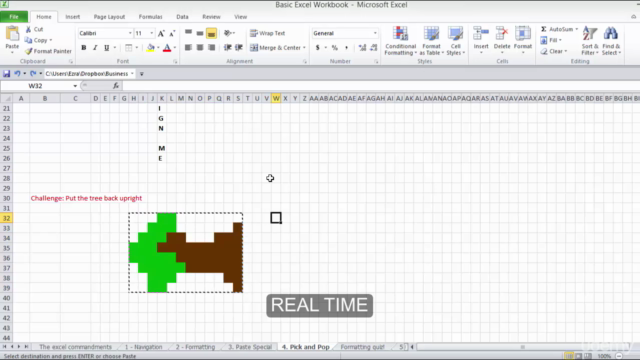Apply the Fill Color bucket
Screen dimensions: 640x360
[151, 48]
